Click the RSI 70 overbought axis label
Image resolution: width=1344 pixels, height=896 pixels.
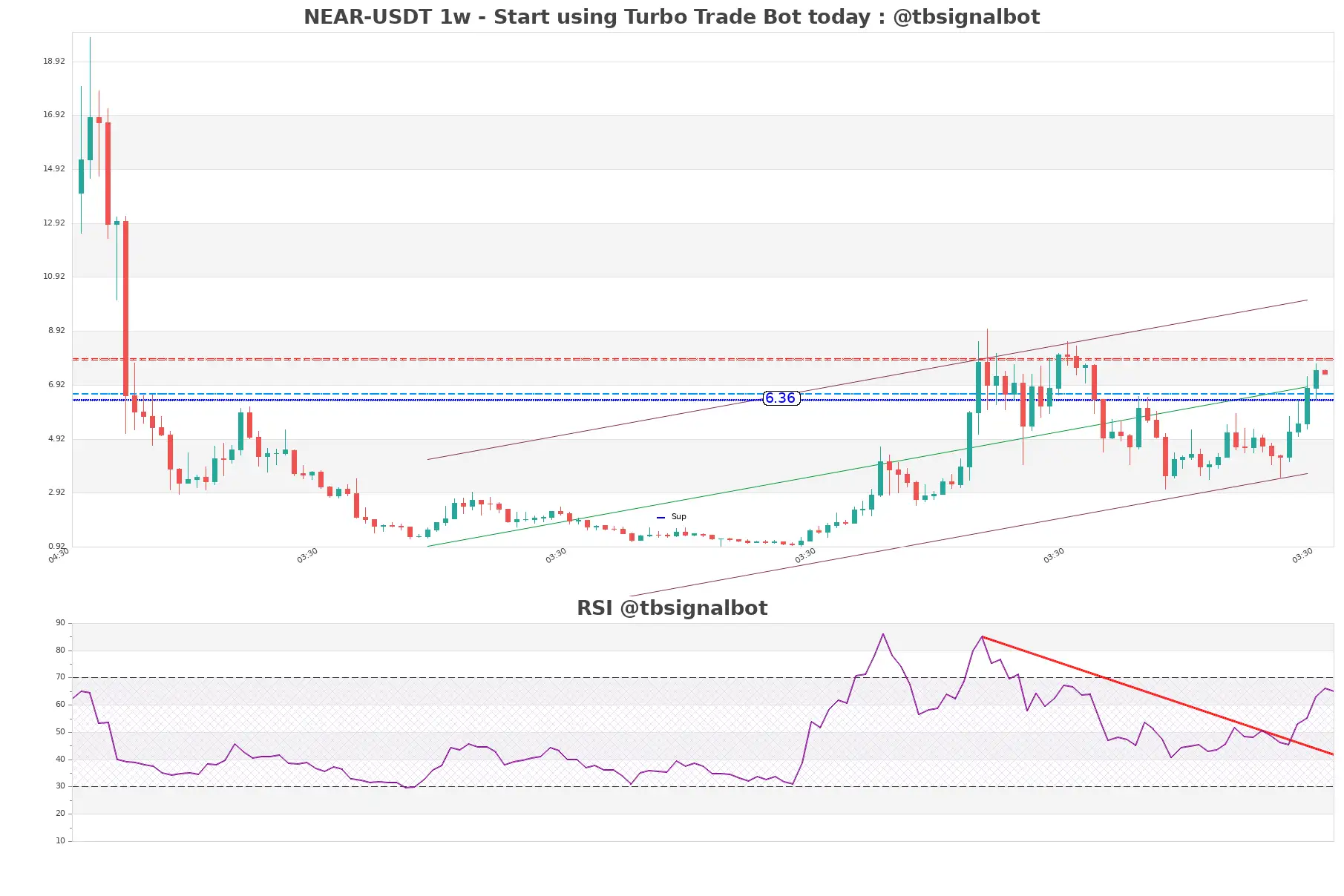pos(60,677)
